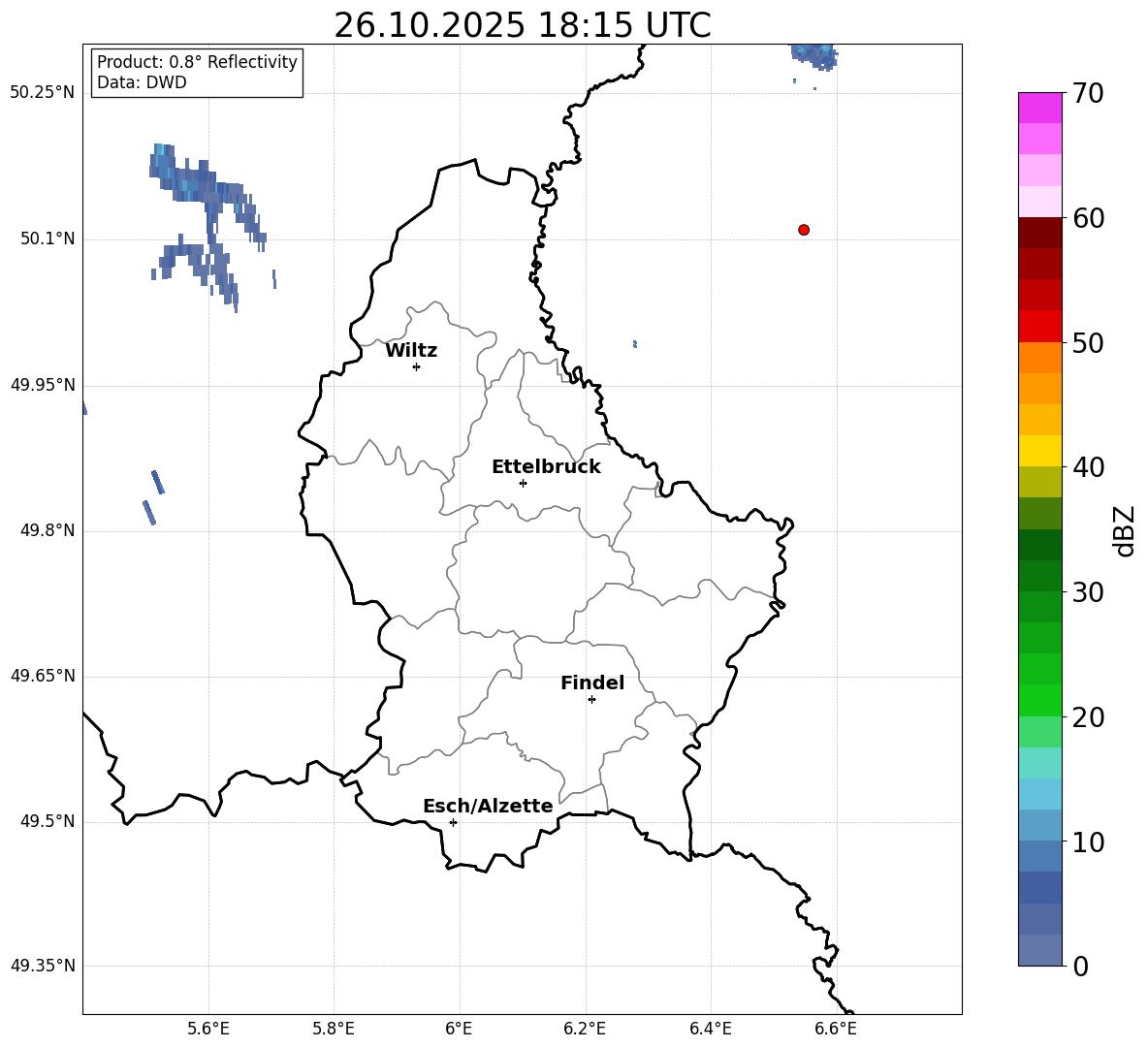
Task: Click the dark maroon colorbar segment below 60
Action: pyautogui.click(x=1040, y=233)
